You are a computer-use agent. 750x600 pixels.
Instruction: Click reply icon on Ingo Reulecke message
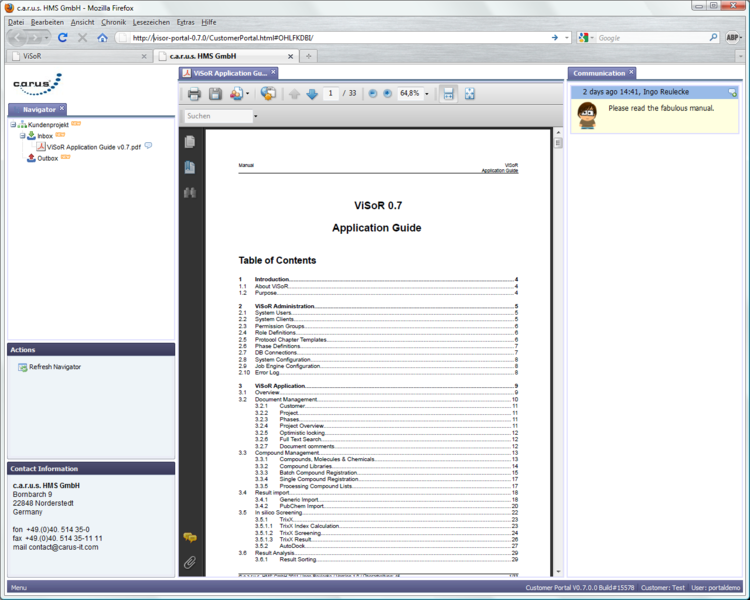coord(732,92)
